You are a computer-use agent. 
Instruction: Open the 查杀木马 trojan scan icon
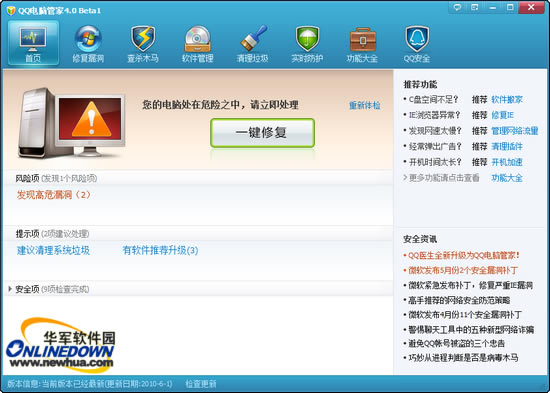click(x=143, y=43)
